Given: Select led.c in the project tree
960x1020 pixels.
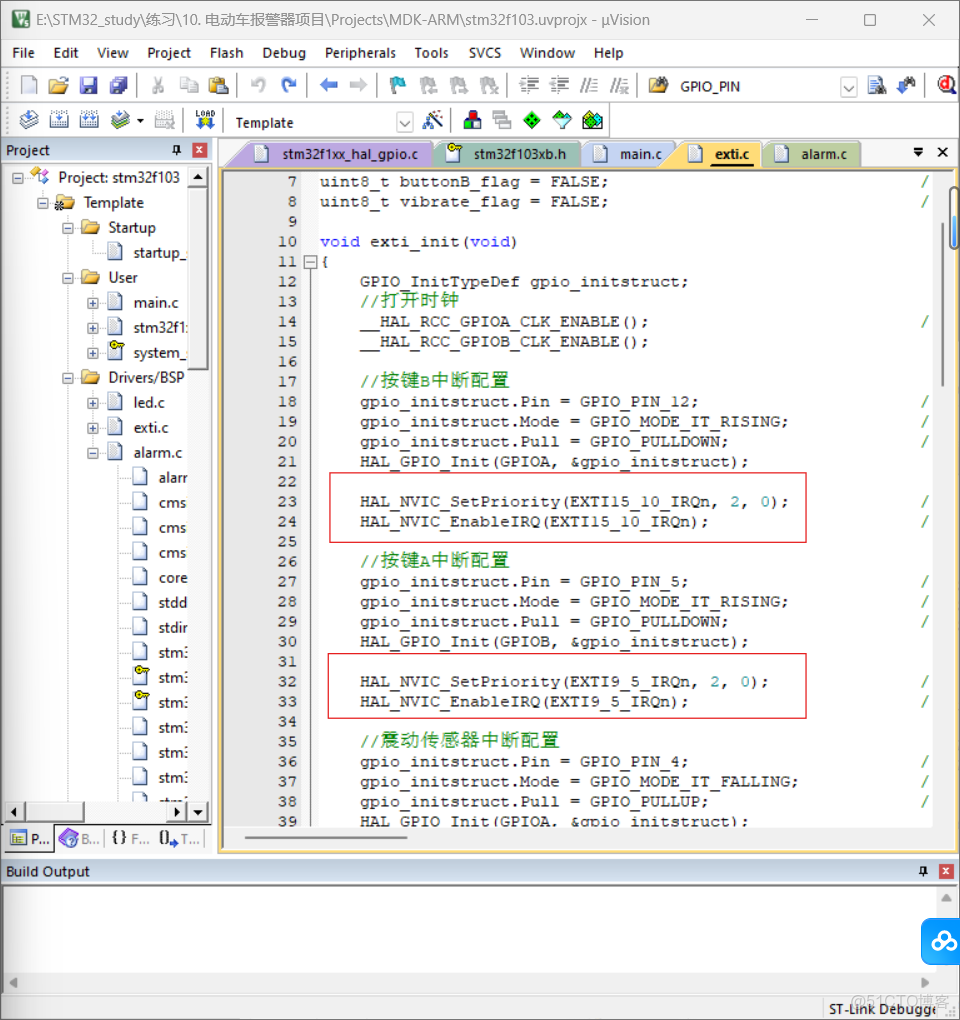Looking at the screenshot, I should (x=149, y=402).
